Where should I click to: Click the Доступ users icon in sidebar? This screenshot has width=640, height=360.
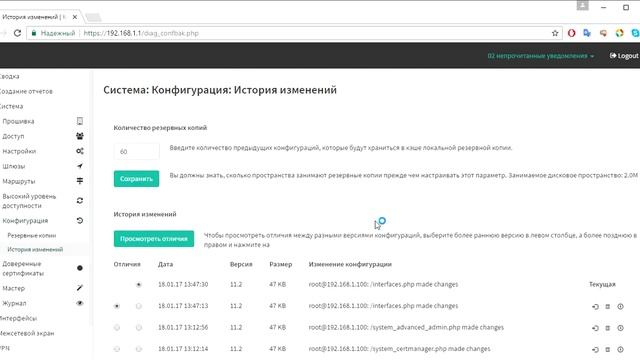80,136
